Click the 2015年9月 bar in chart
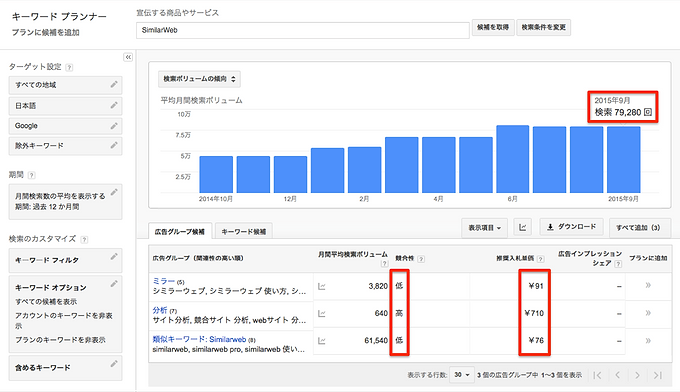680x392 pixels. coord(623,159)
